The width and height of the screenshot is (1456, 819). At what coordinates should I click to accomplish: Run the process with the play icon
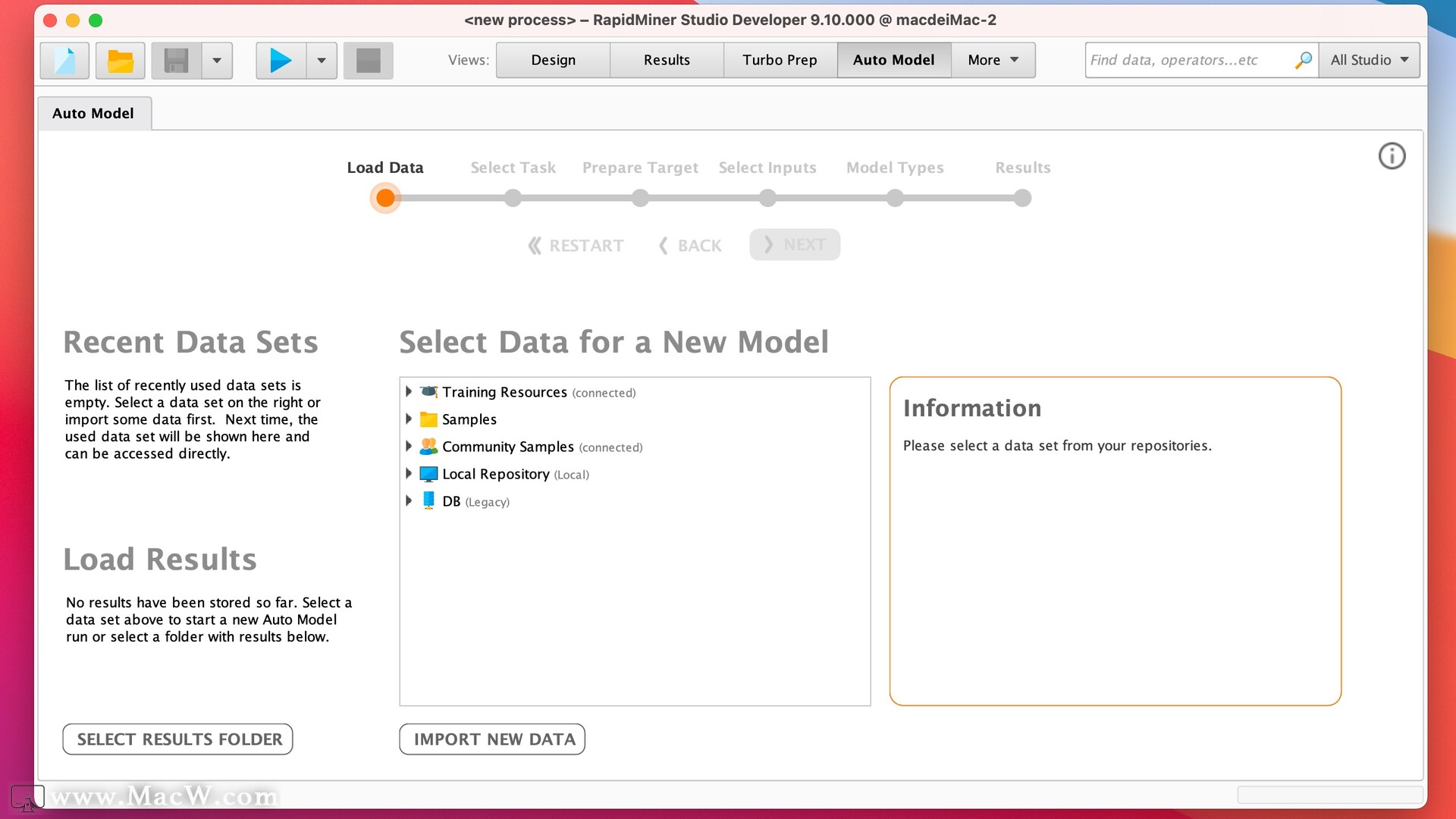[281, 61]
